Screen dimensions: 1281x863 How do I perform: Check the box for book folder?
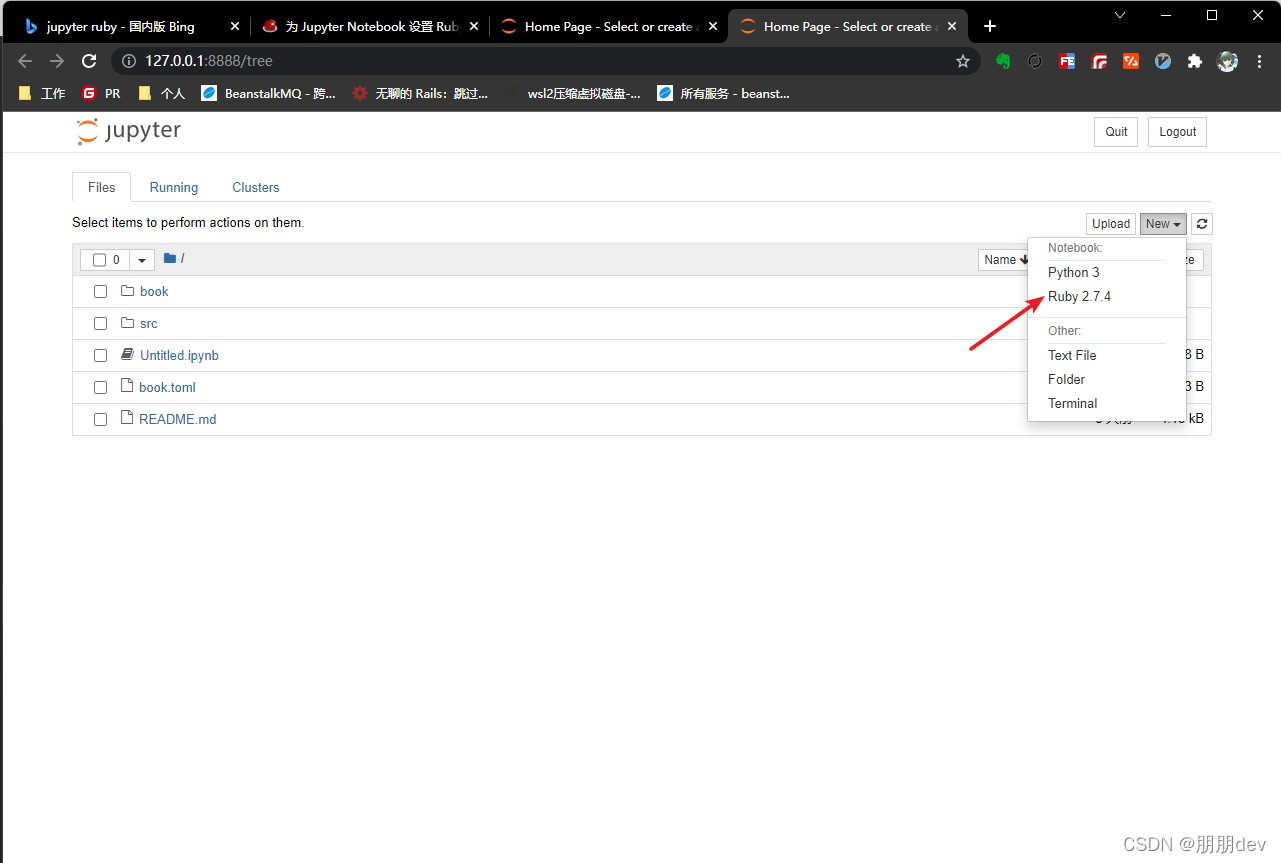pyautogui.click(x=100, y=292)
